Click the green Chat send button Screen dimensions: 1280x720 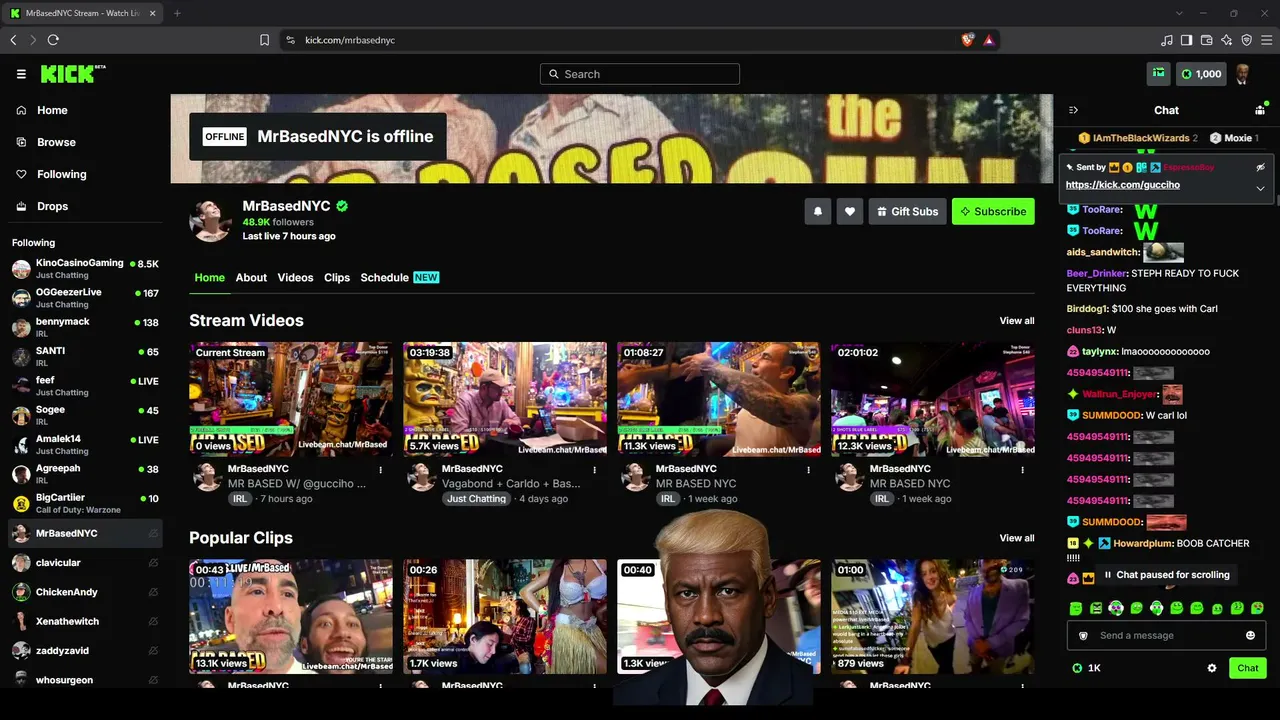tap(1247, 668)
